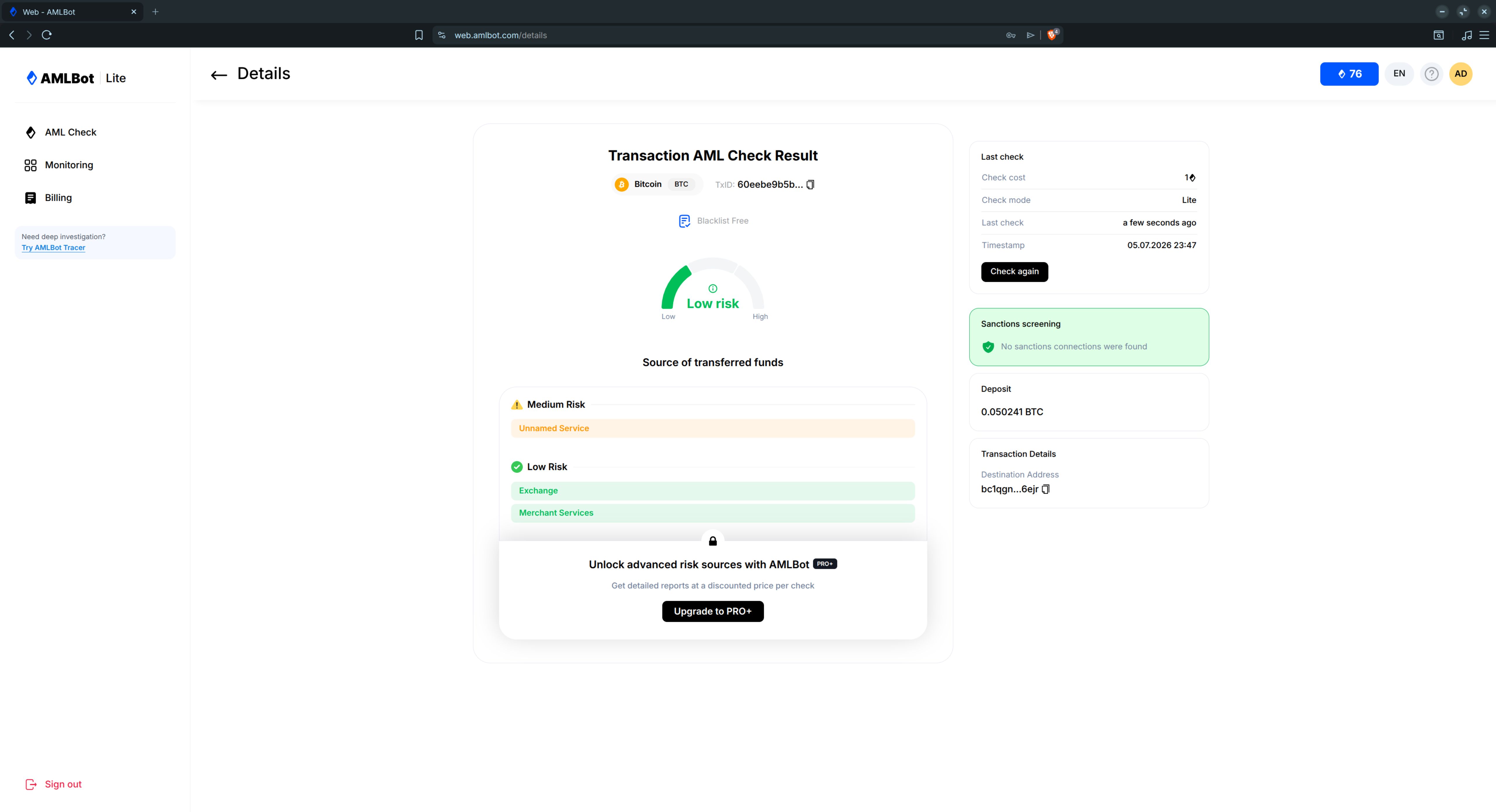Click the Lite label beside AMLBot logo

pyautogui.click(x=116, y=78)
